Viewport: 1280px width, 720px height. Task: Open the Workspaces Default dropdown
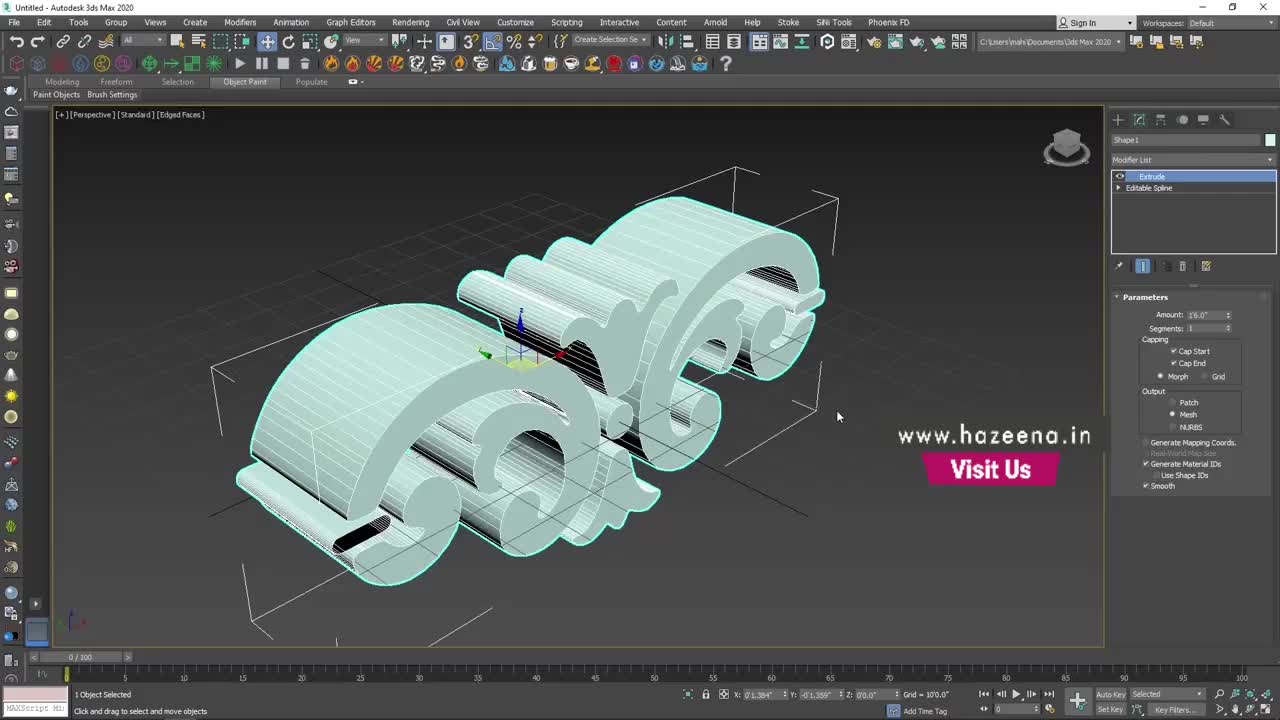pos(1230,23)
